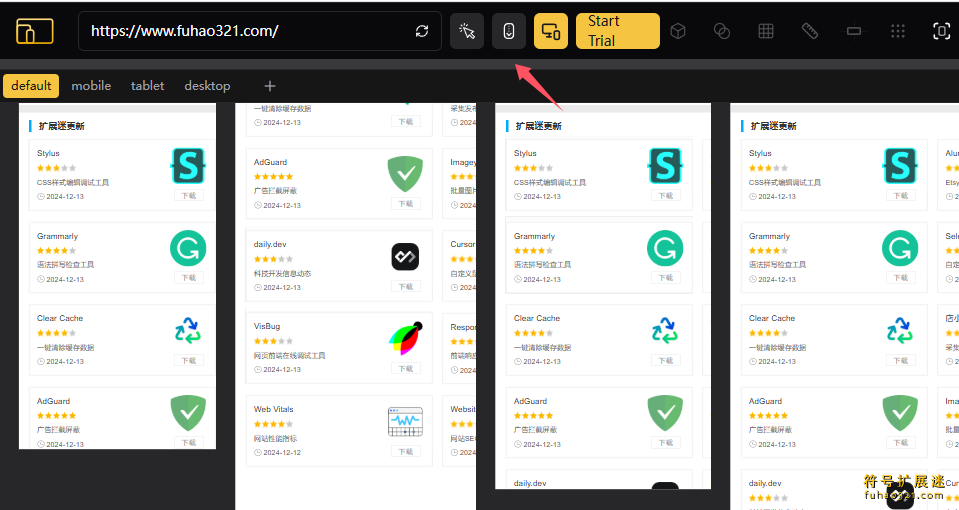
Task: Click the daily.dev icon above the VisBug card
Action: pyautogui.click(x=405, y=257)
